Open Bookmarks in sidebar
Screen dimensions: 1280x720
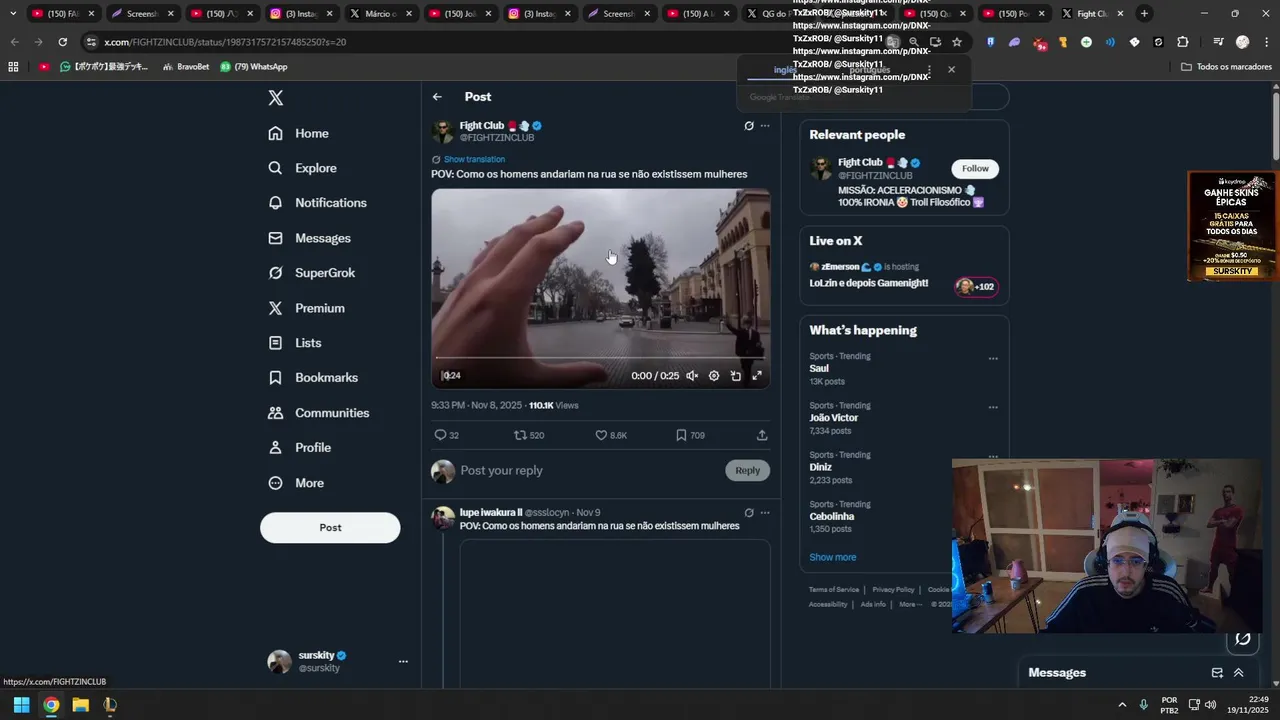point(312,378)
